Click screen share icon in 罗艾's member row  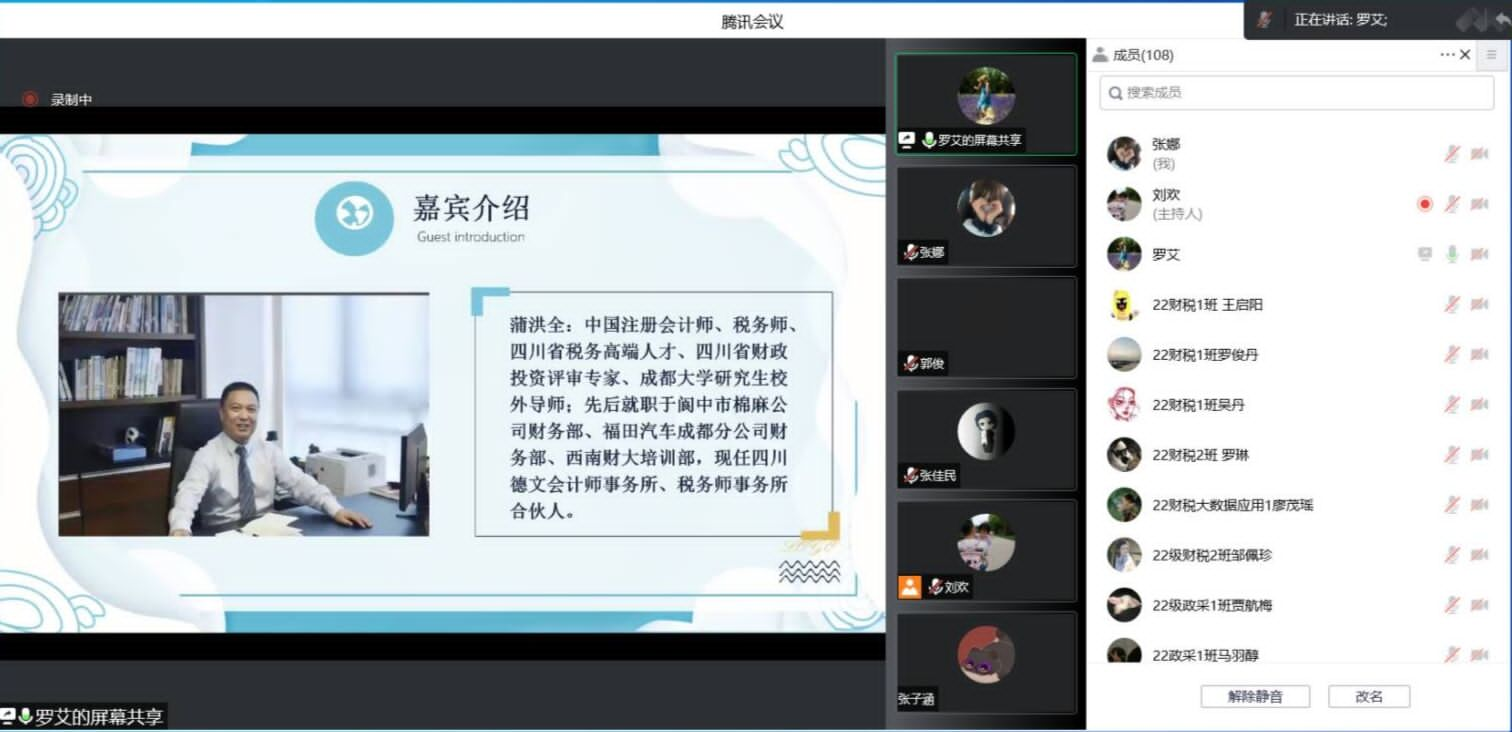pyautogui.click(x=1425, y=254)
